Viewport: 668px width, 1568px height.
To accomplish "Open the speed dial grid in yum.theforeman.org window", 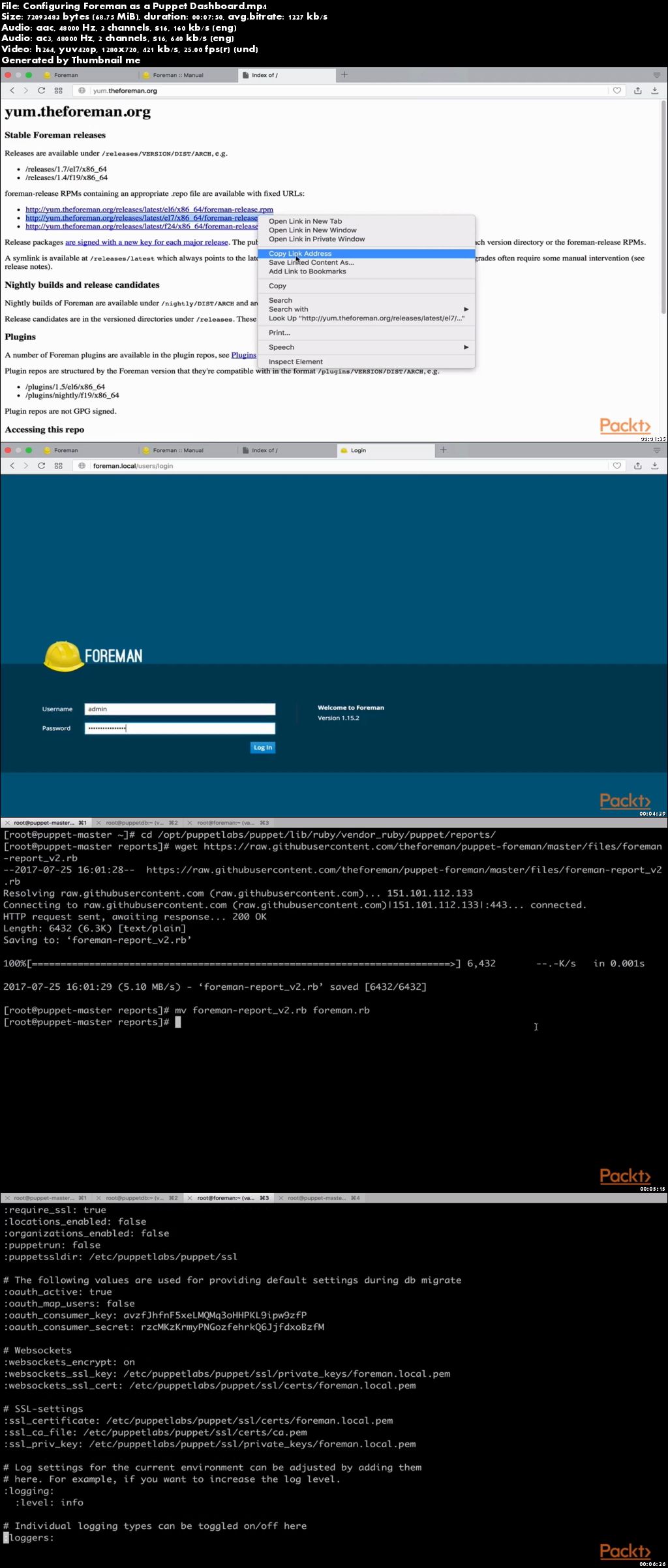I will pos(59,91).
